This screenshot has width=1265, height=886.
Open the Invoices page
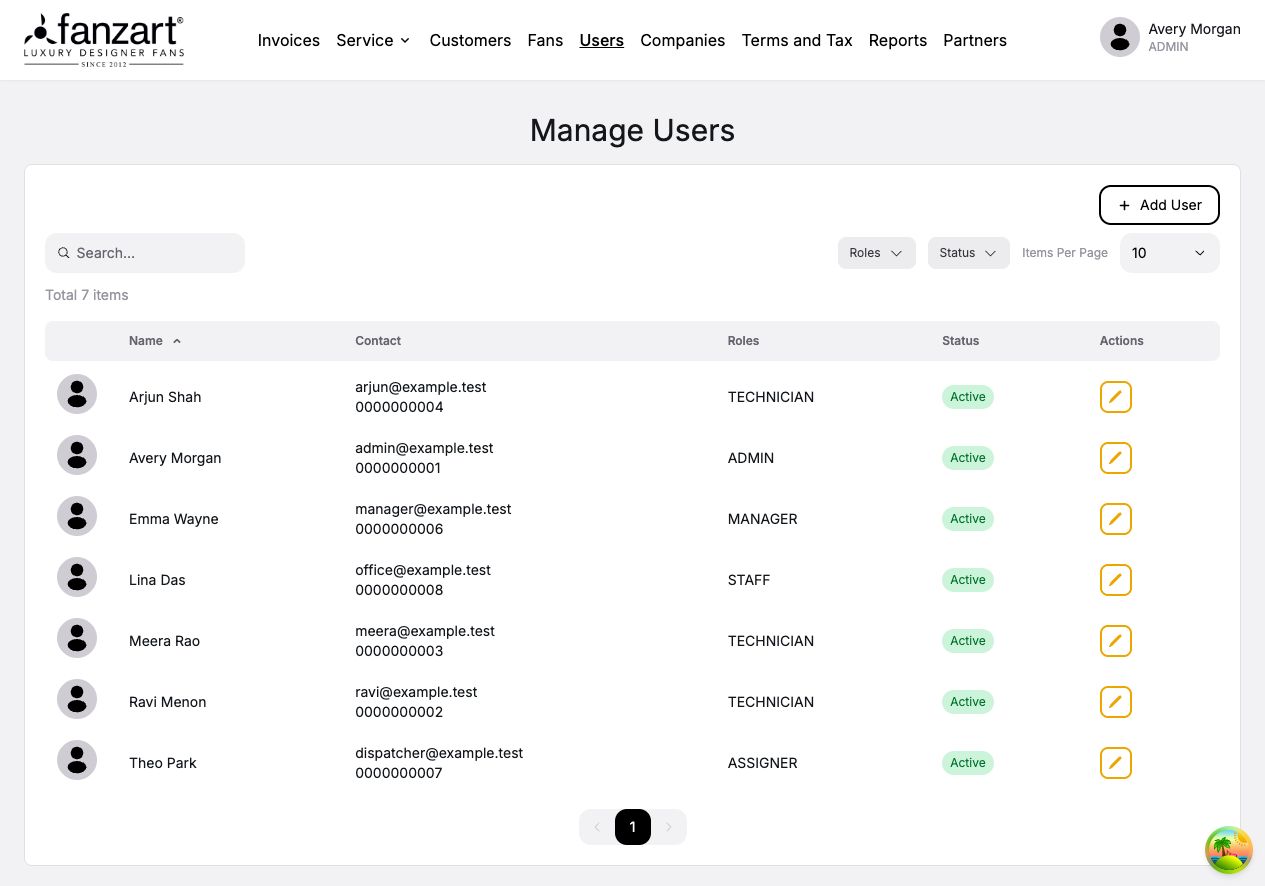click(289, 40)
